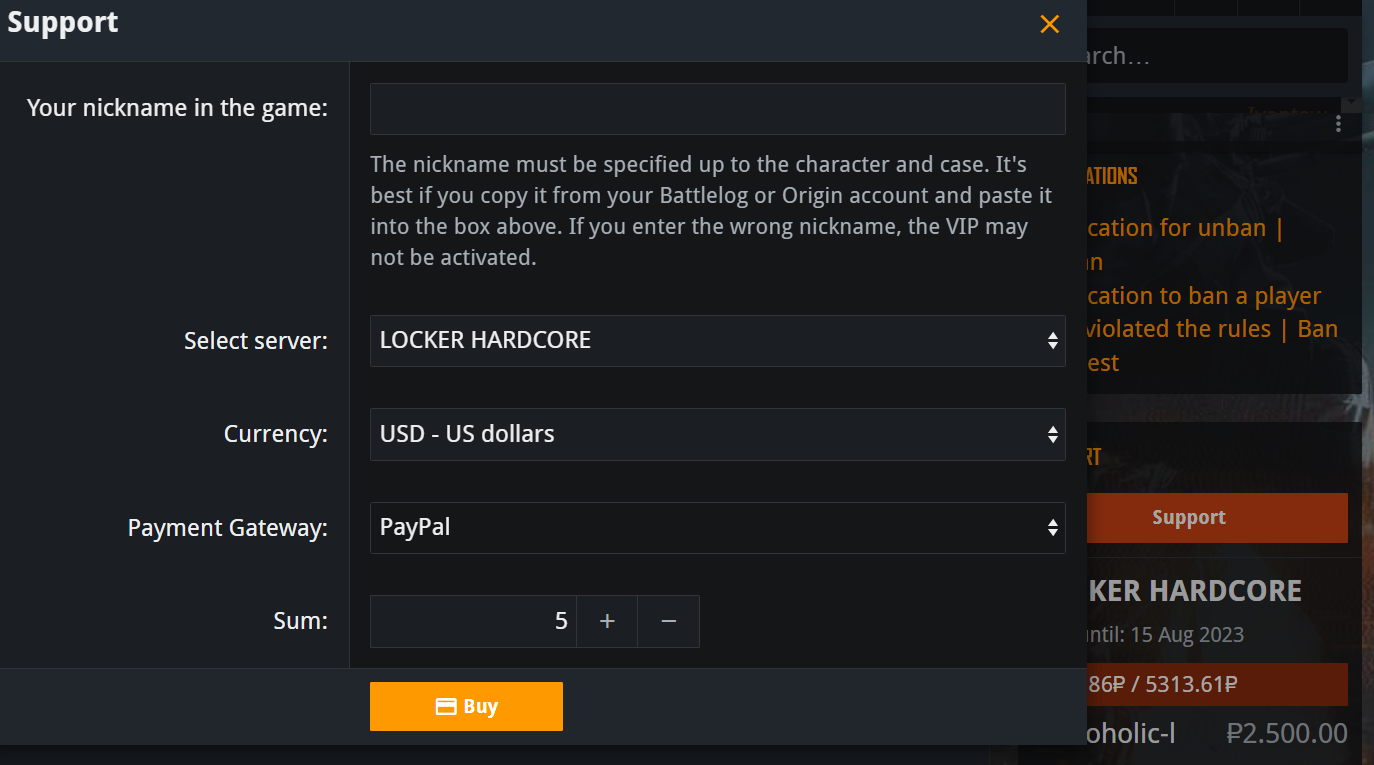Click the plus icon to increase Sum
This screenshot has width=1374, height=765.
(x=607, y=622)
